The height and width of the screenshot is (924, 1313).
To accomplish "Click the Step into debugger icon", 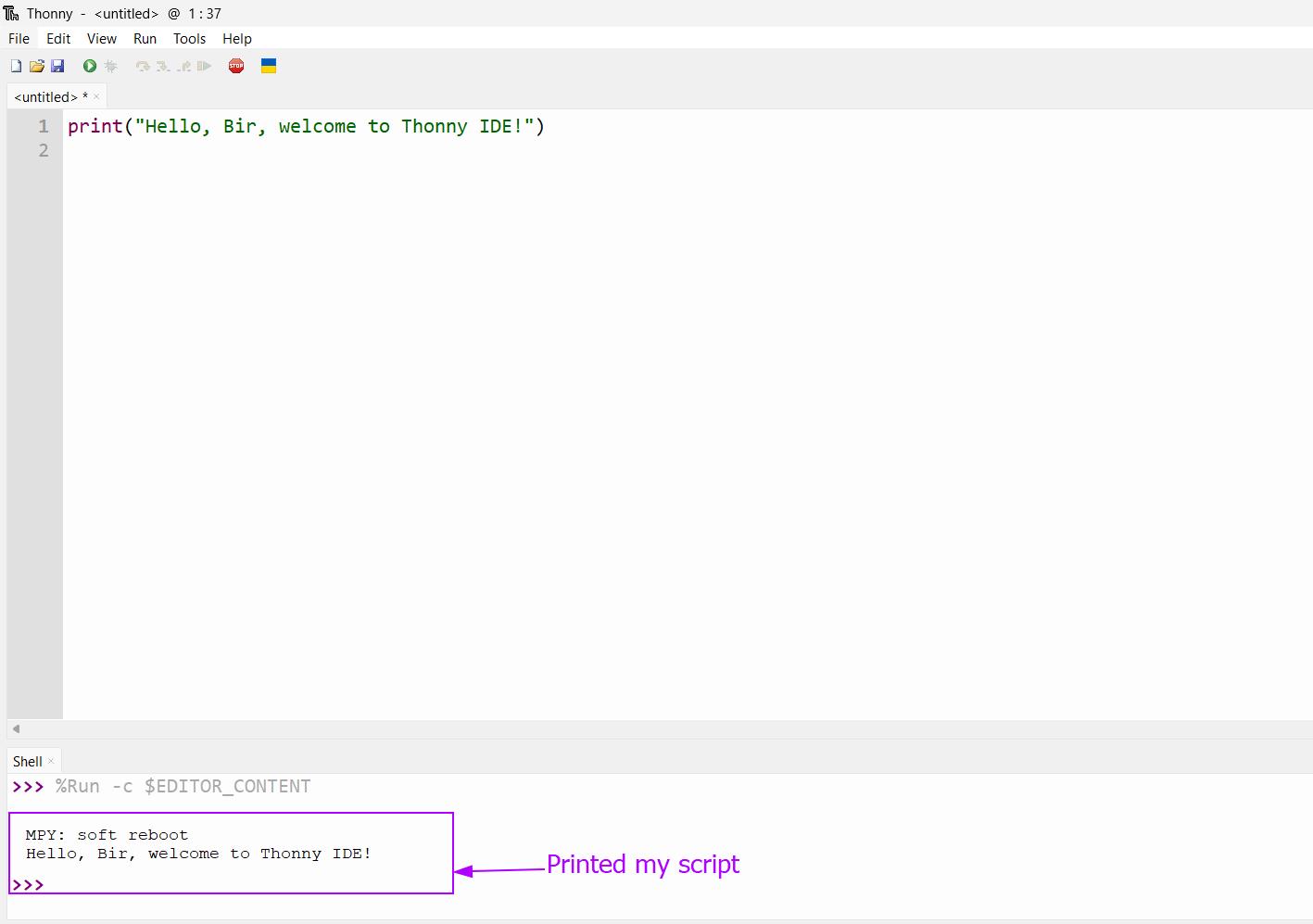I will (x=163, y=66).
